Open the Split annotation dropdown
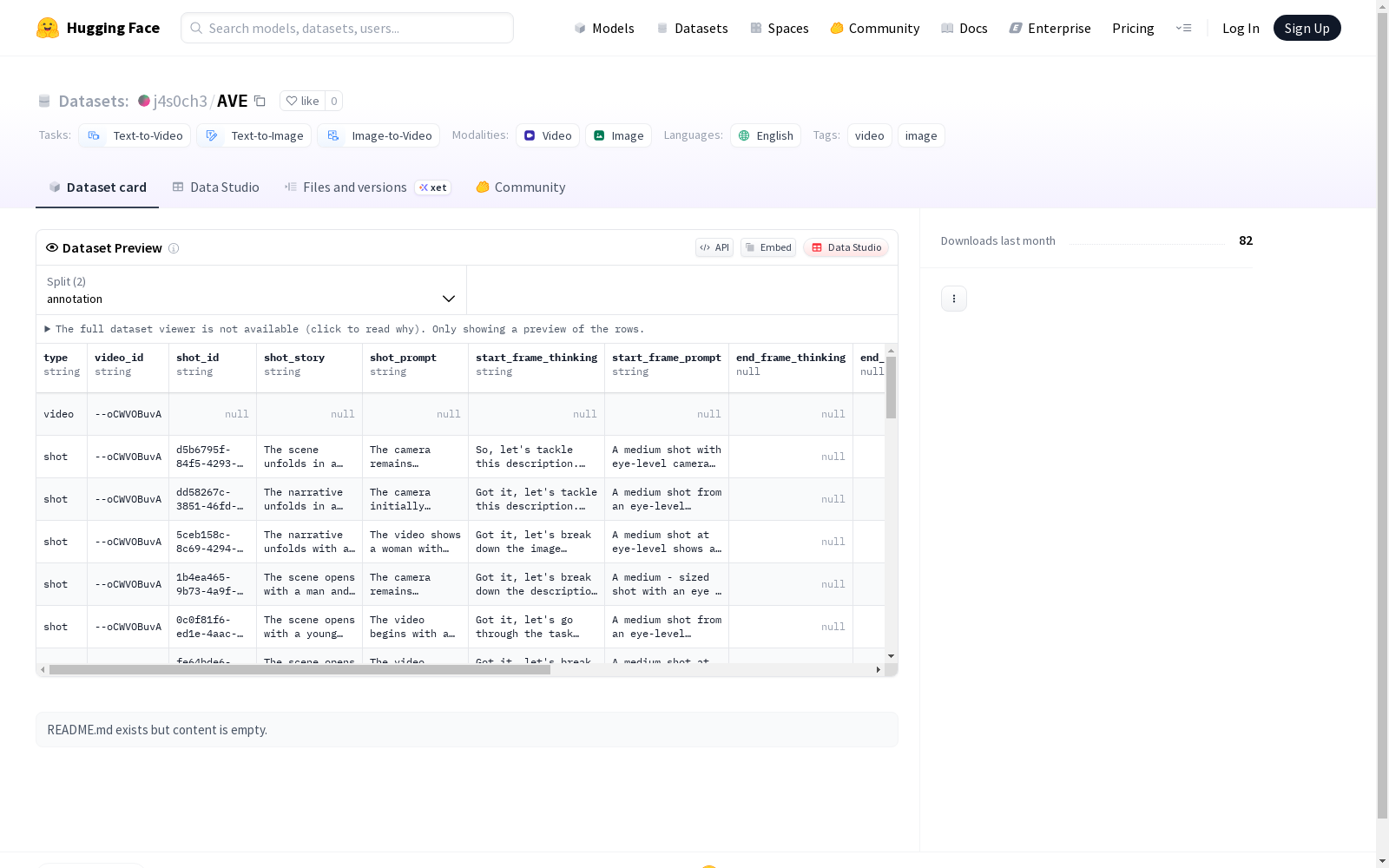Image resolution: width=1389 pixels, height=868 pixels. [251, 290]
